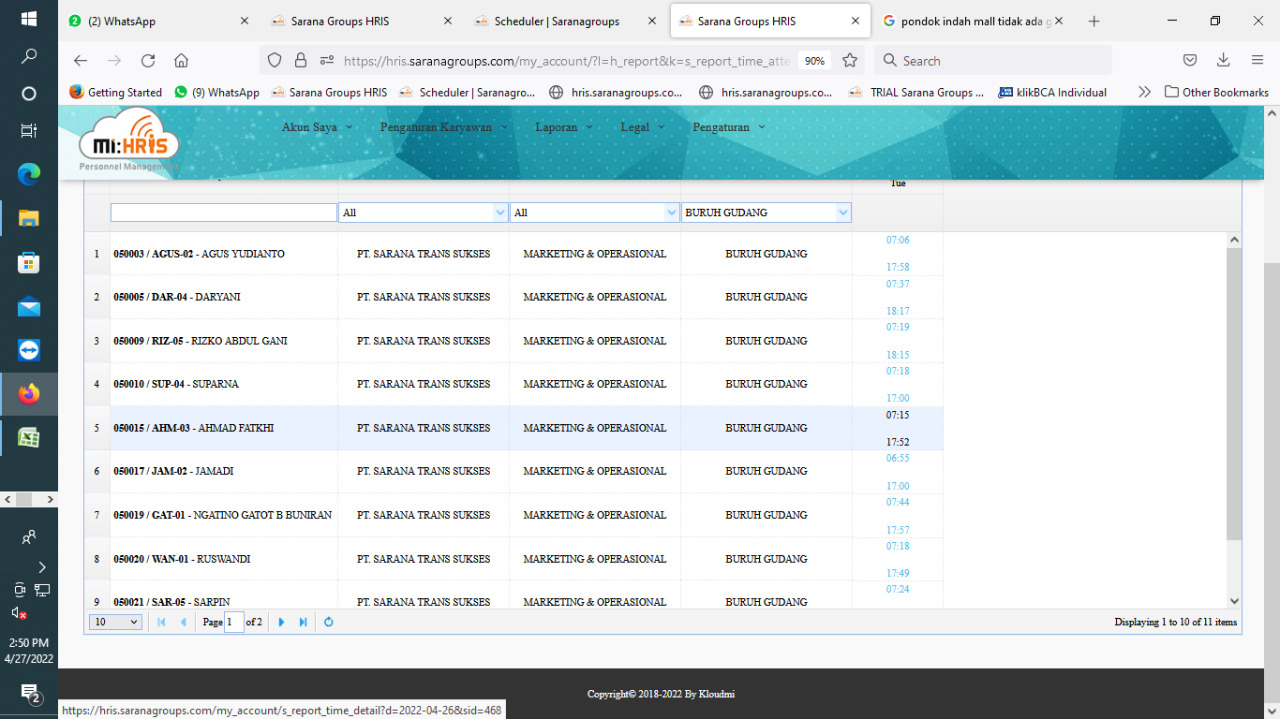Change the rows-per-page dropdown
1280x719 pixels.
pos(116,622)
